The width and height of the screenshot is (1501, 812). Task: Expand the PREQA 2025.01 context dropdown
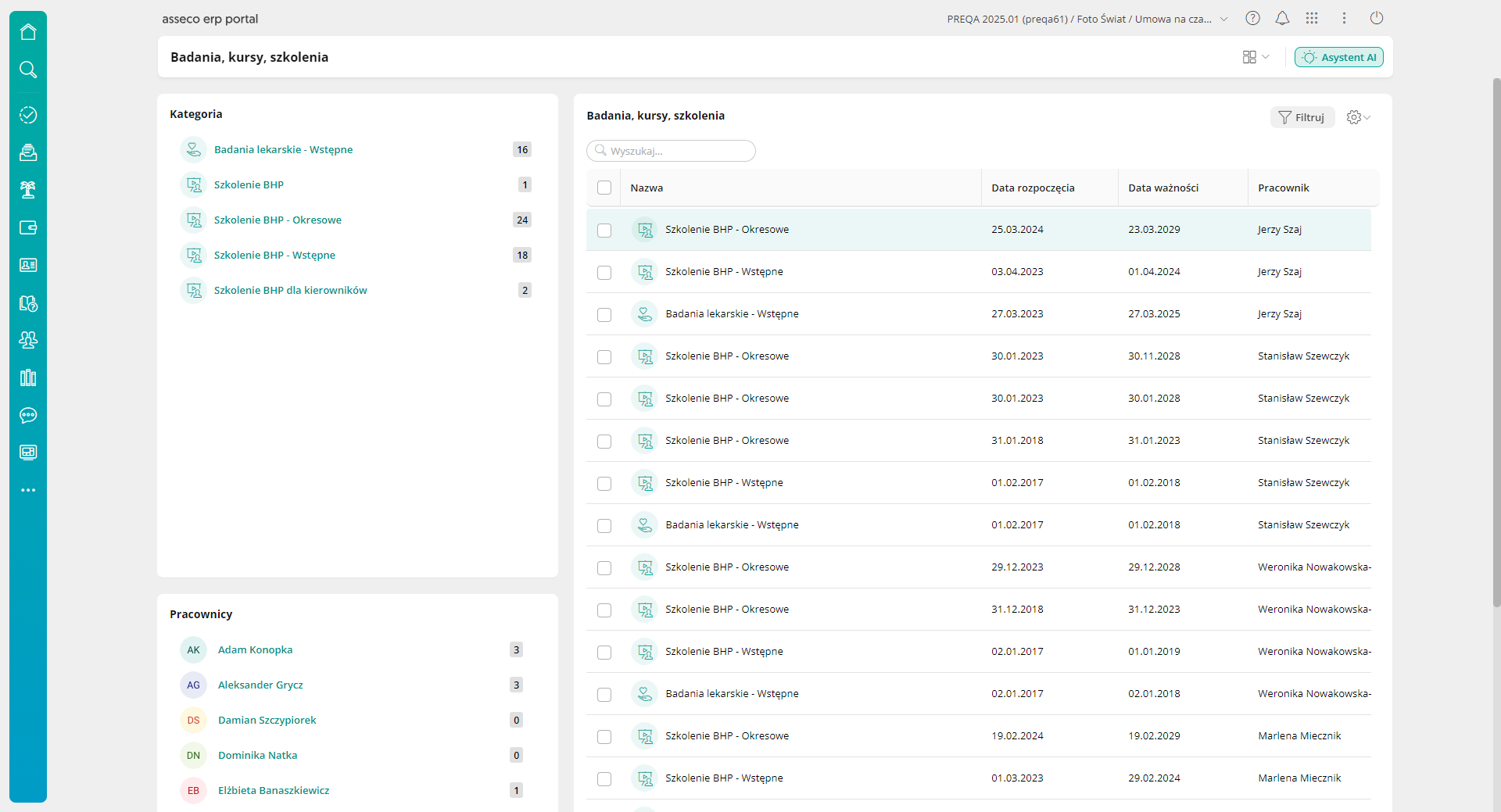[x=1087, y=19]
